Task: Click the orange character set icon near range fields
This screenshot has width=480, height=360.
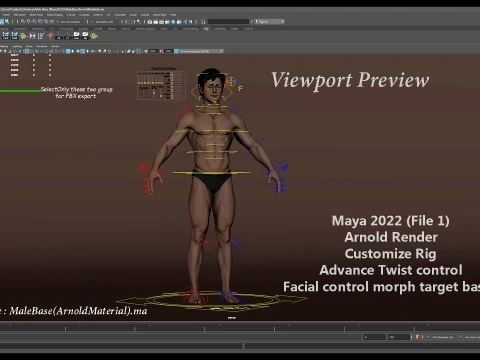Action: [x=417, y=337]
